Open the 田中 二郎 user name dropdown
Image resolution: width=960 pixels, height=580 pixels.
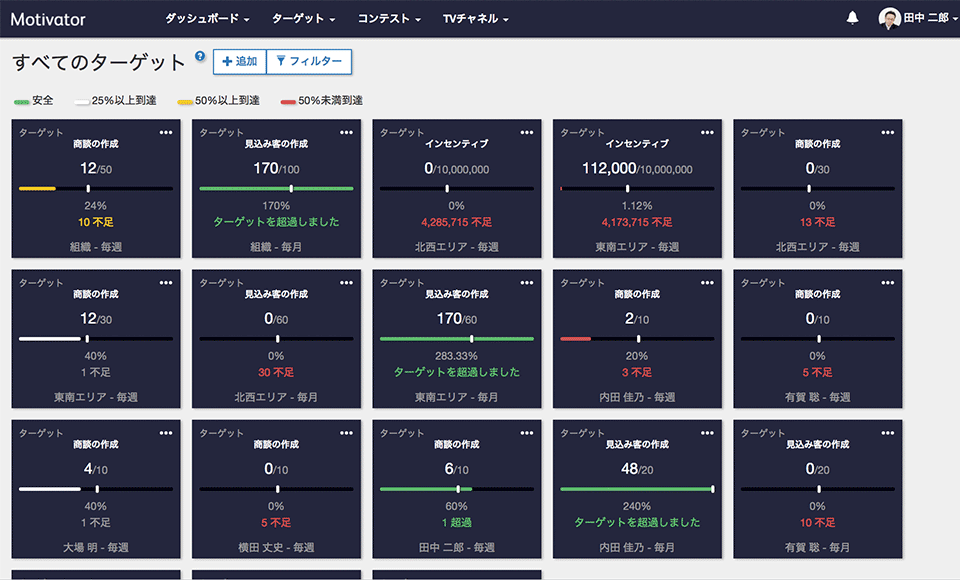(x=931, y=18)
